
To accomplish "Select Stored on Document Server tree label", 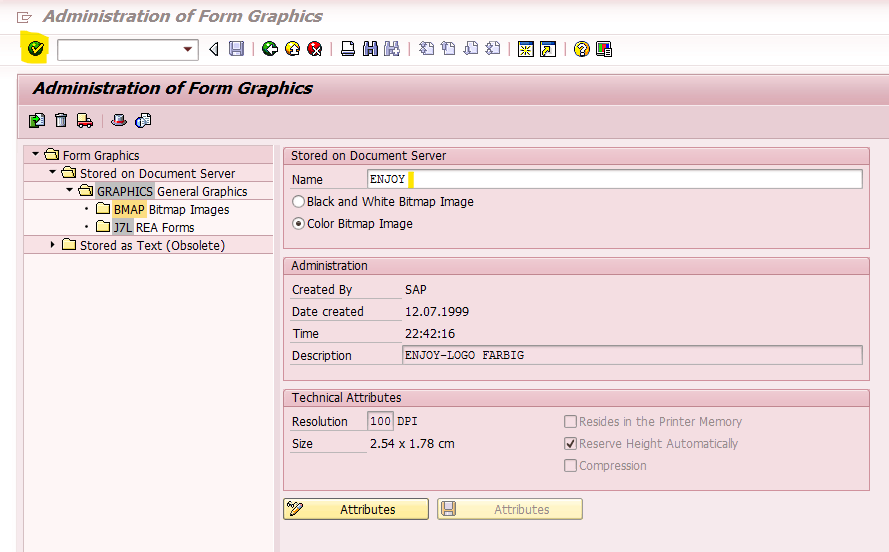I will pyautogui.click(x=157, y=173).
